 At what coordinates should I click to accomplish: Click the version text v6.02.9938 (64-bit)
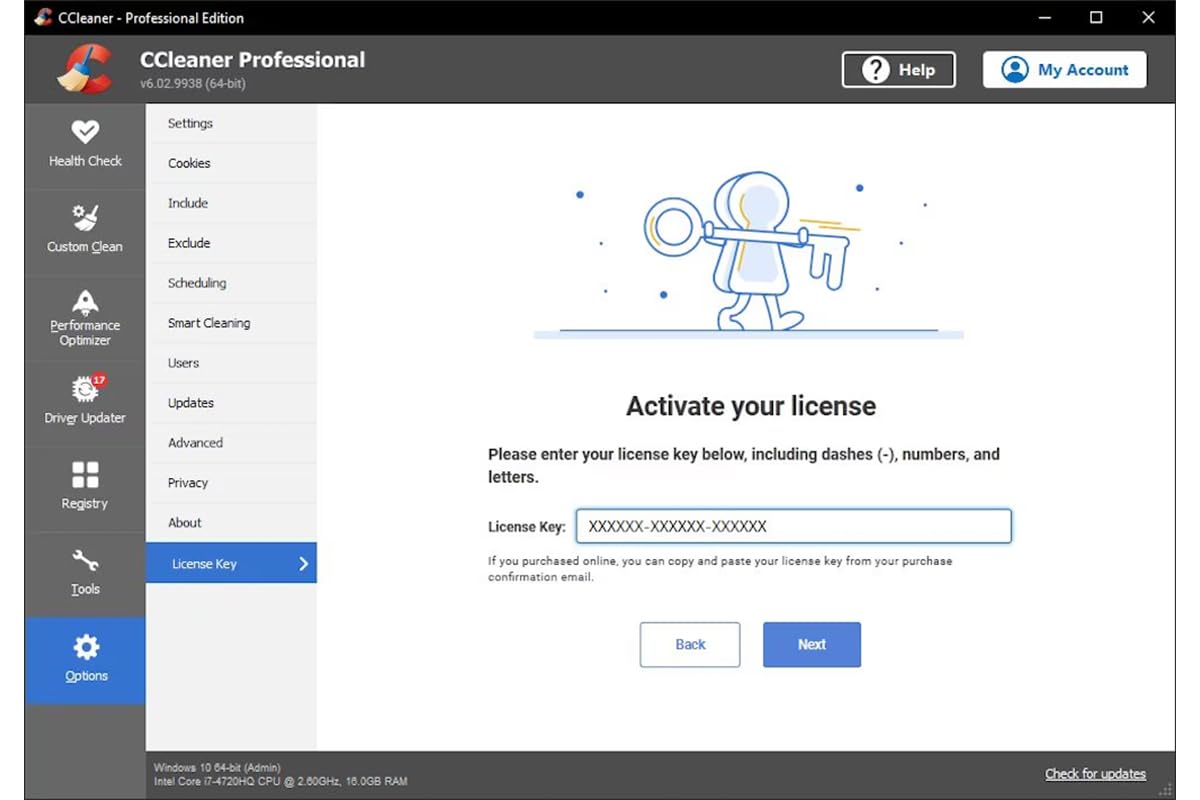click(193, 84)
